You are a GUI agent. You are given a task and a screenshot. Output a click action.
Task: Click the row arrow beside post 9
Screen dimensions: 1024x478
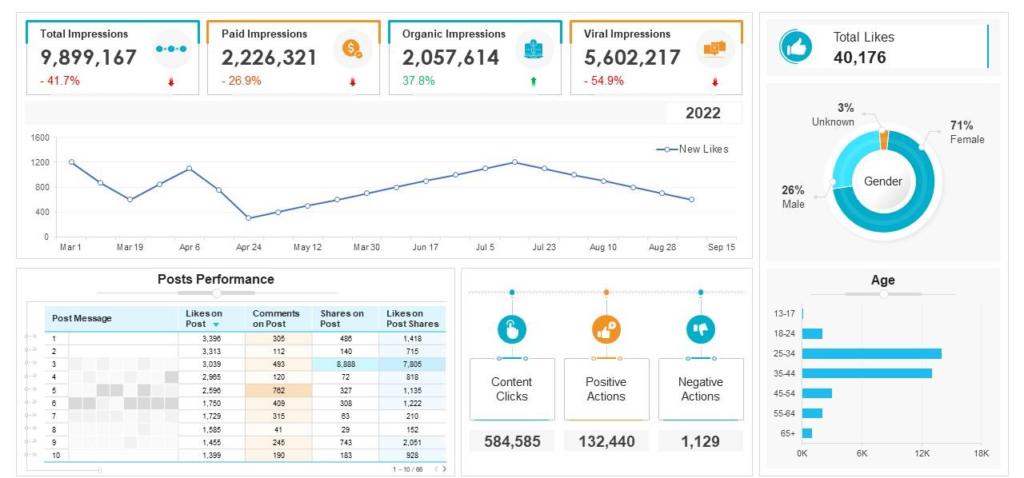[x=30, y=441]
